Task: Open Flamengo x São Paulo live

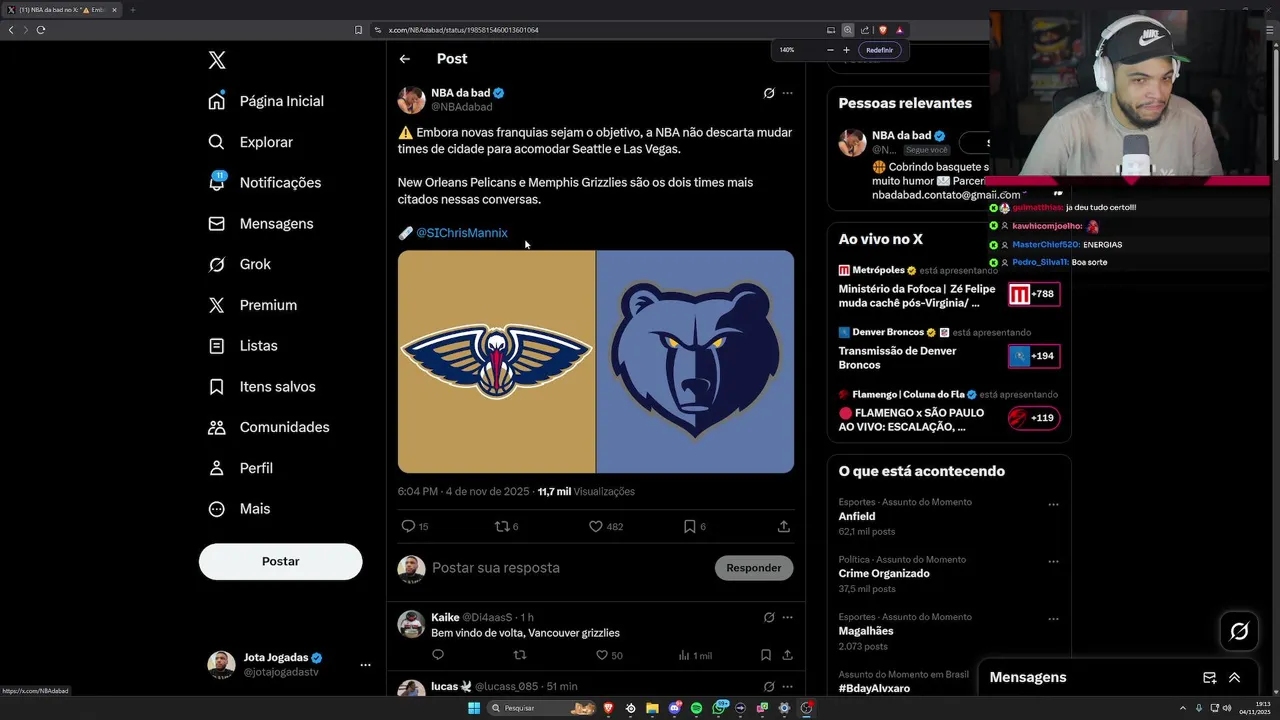Action: tap(949, 412)
